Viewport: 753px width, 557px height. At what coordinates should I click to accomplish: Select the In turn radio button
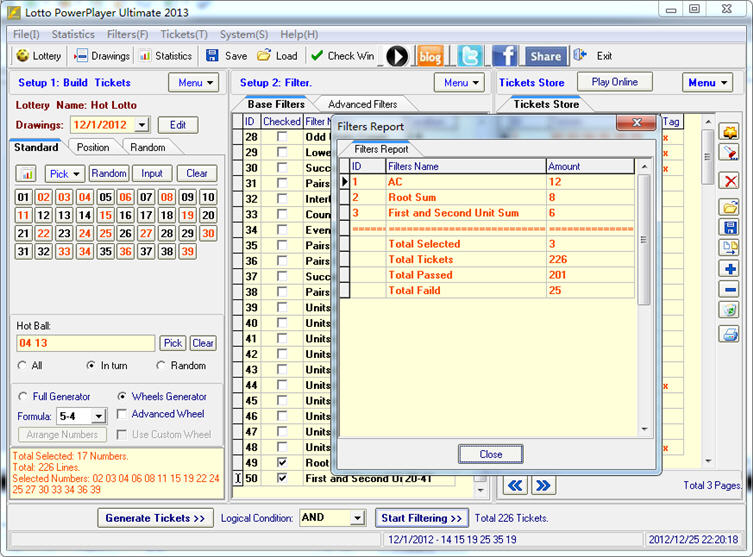[90, 365]
